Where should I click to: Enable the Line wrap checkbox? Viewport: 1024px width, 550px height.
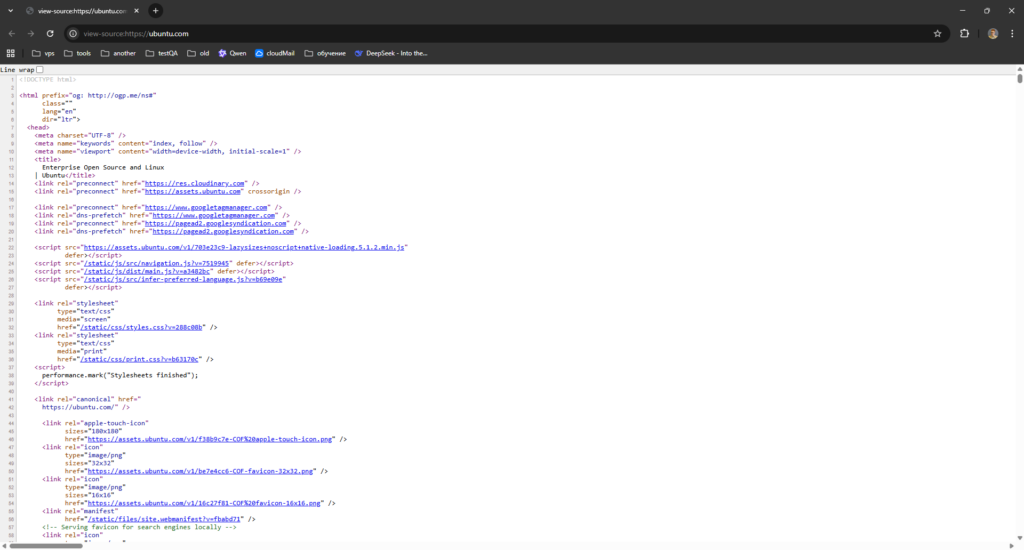[40, 70]
